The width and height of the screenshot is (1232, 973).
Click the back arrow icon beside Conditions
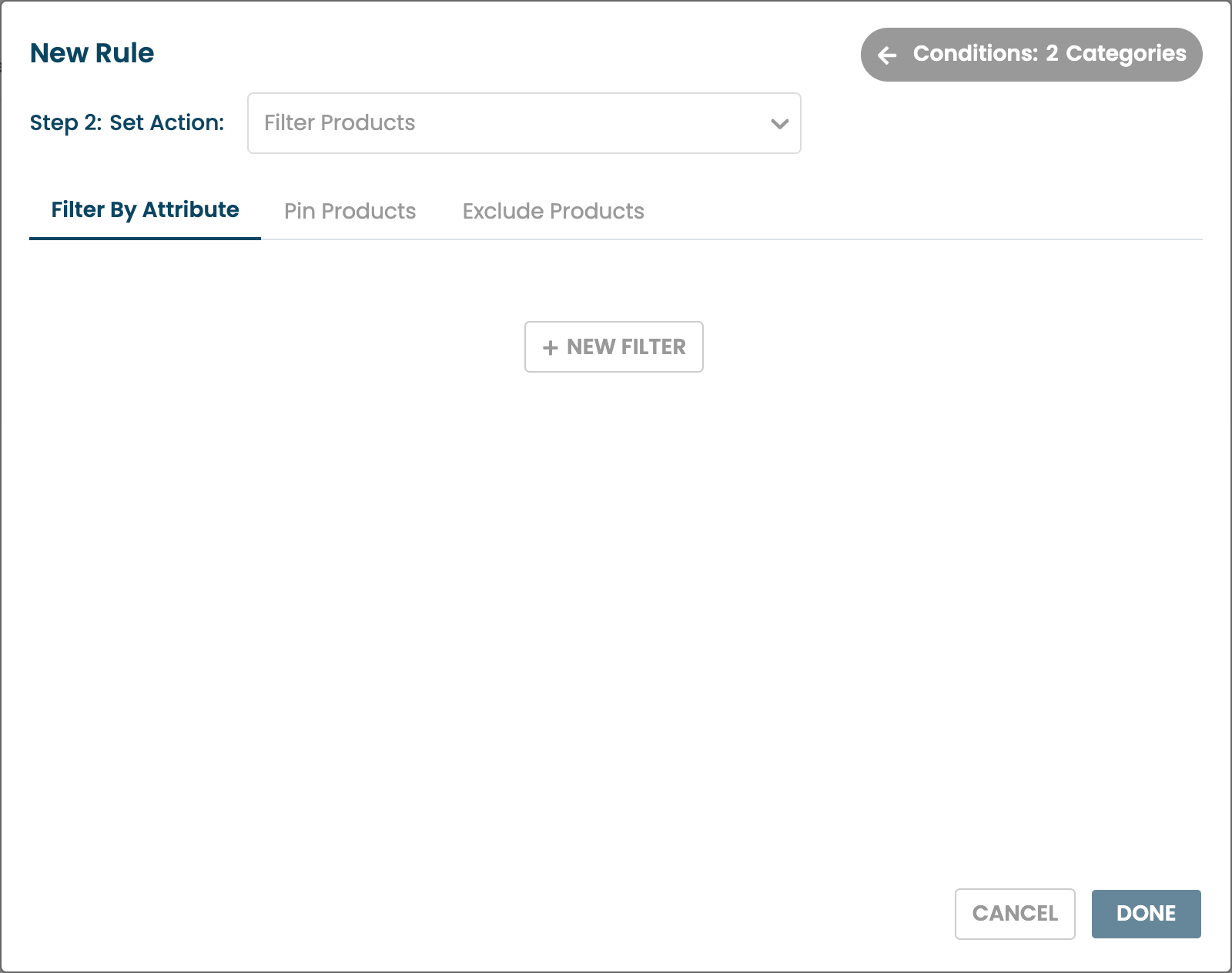887,55
